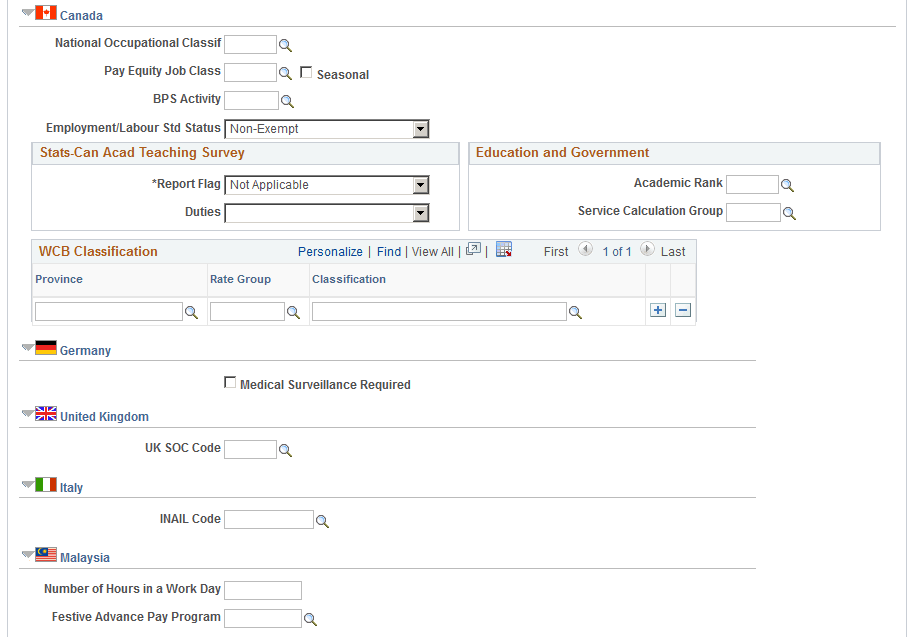Image resolution: width=921 pixels, height=637 pixels.
Task: Click View All in the WCB grid
Action: pos(432,251)
